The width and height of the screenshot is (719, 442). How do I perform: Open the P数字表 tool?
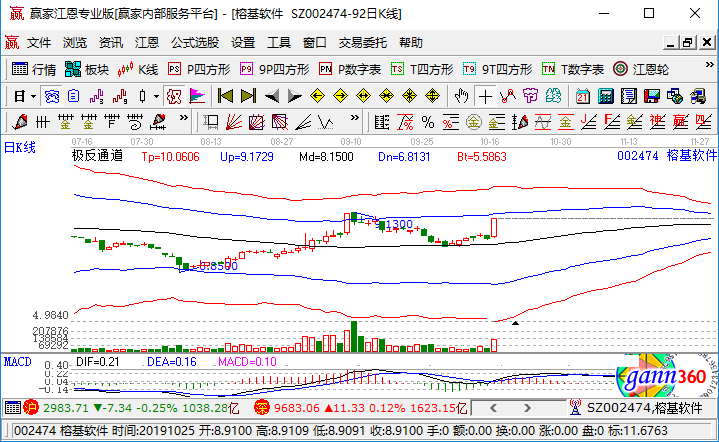pos(350,69)
